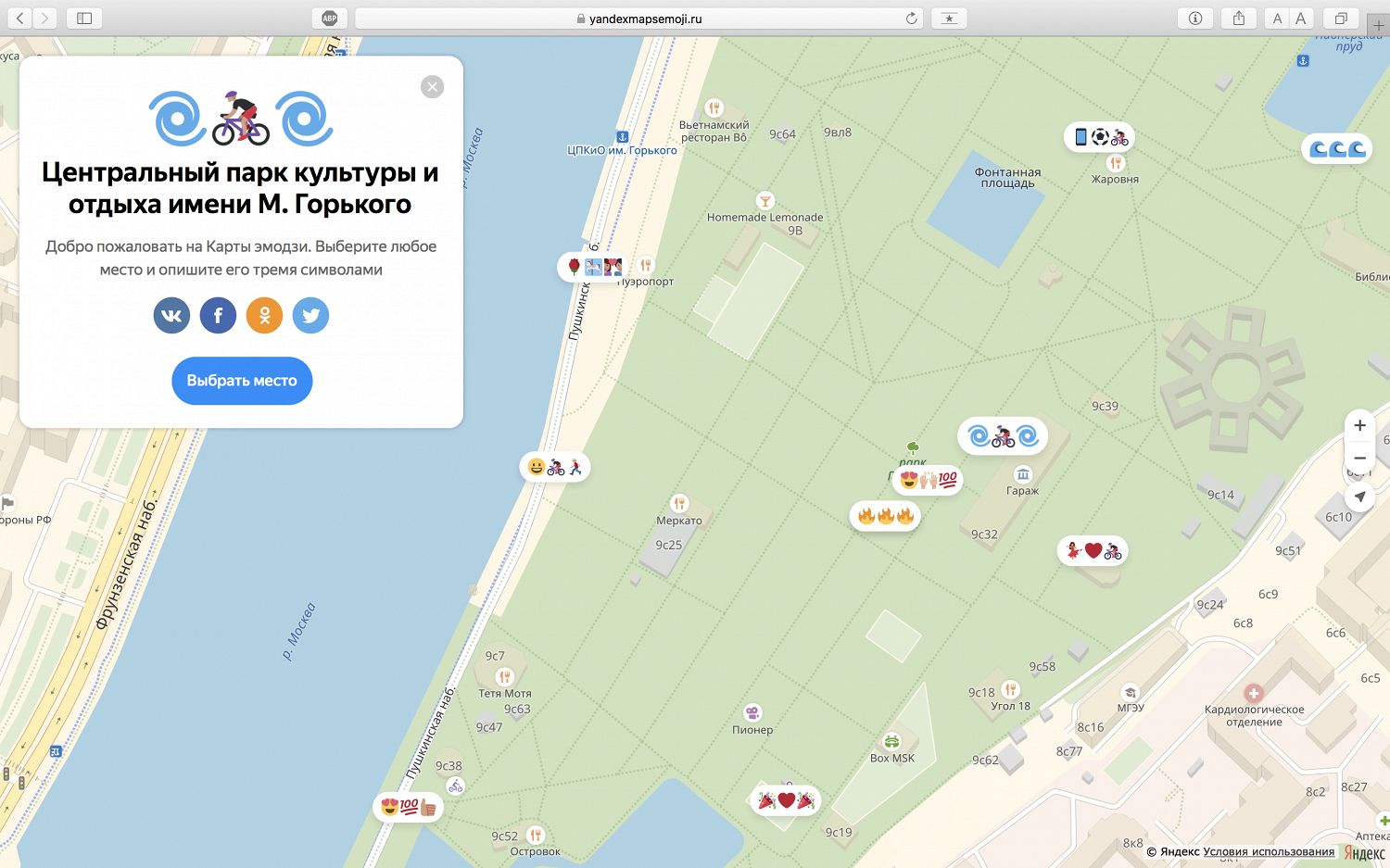Click the Пионер cinema icon

(752, 712)
